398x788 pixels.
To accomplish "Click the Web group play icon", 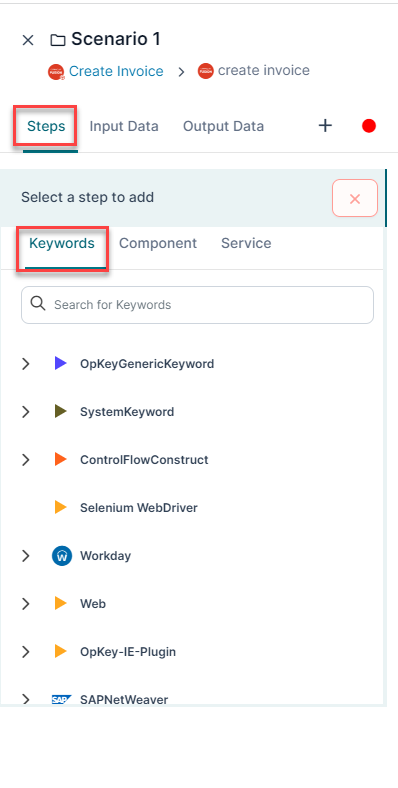I will click(60, 603).
